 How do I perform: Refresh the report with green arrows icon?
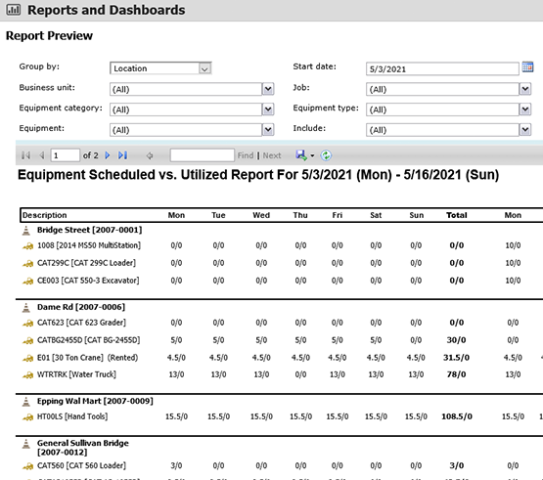click(326, 155)
